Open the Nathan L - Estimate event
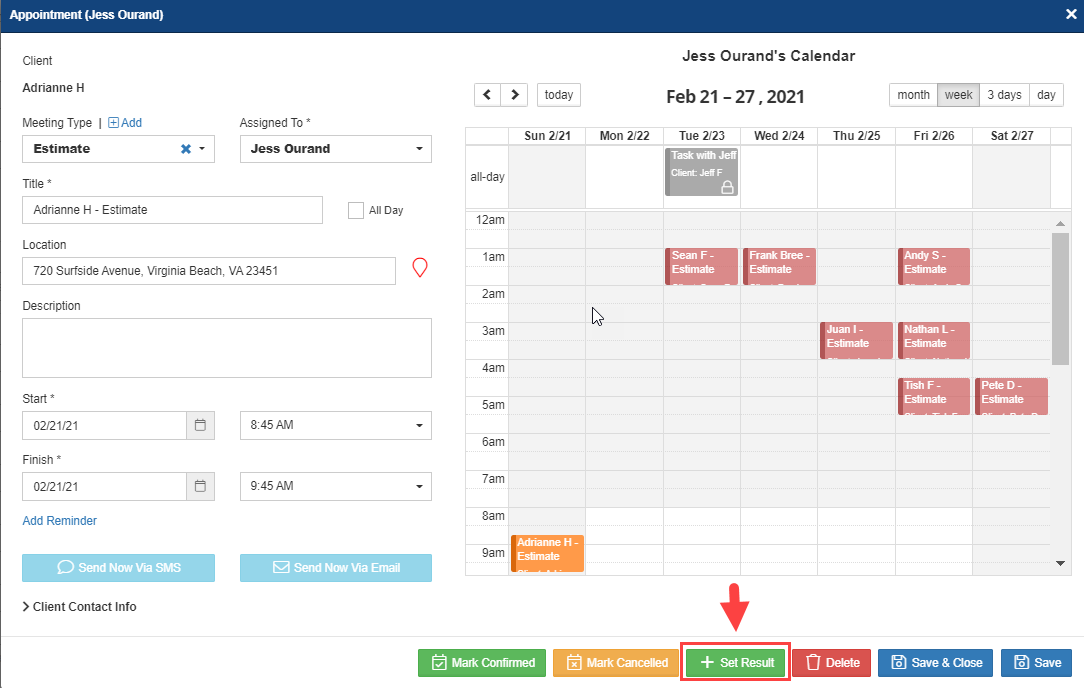The width and height of the screenshot is (1084, 688). point(934,340)
